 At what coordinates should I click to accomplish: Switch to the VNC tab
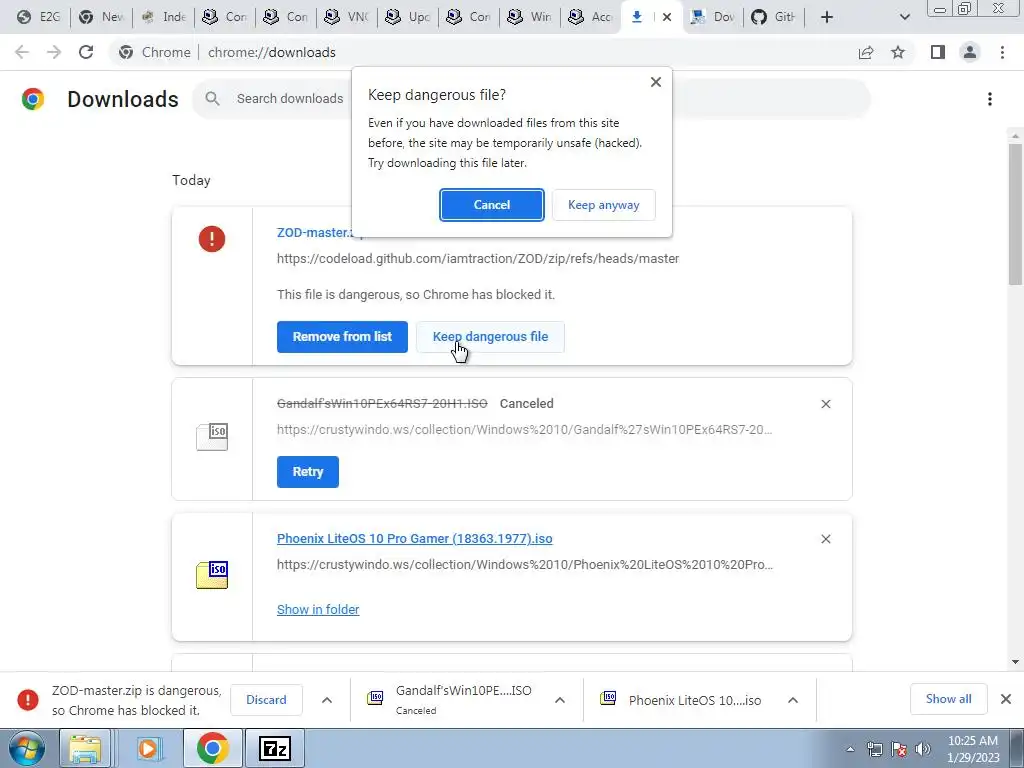click(347, 17)
